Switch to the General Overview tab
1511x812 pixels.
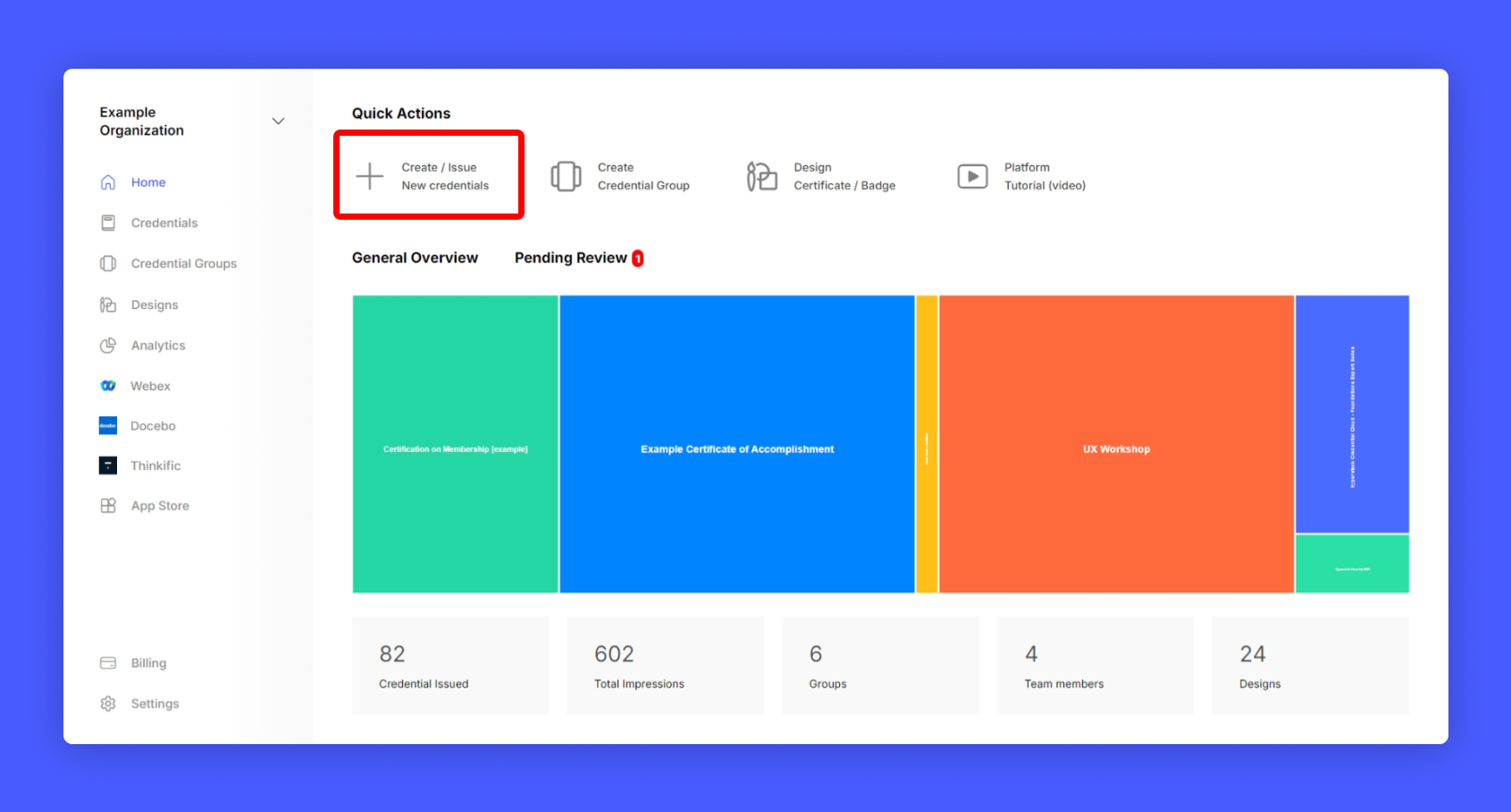[415, 258]
